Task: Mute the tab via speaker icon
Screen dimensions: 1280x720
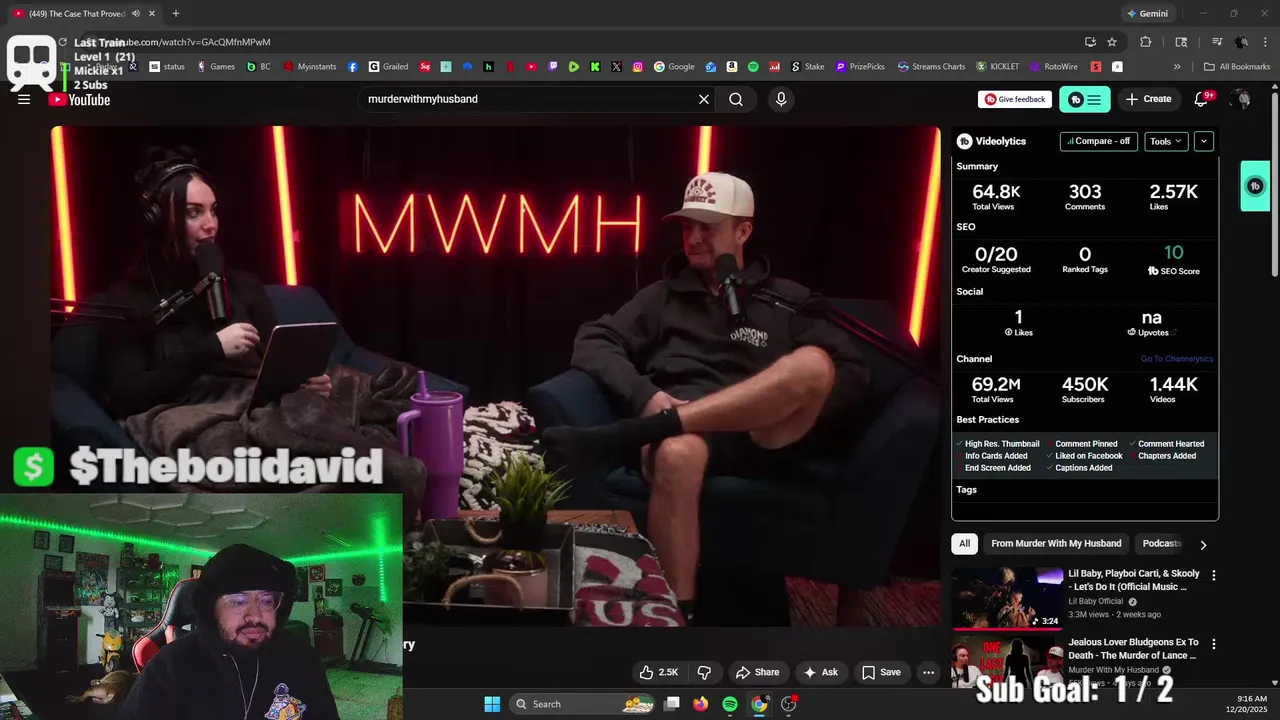Action: tap(136, 14)
